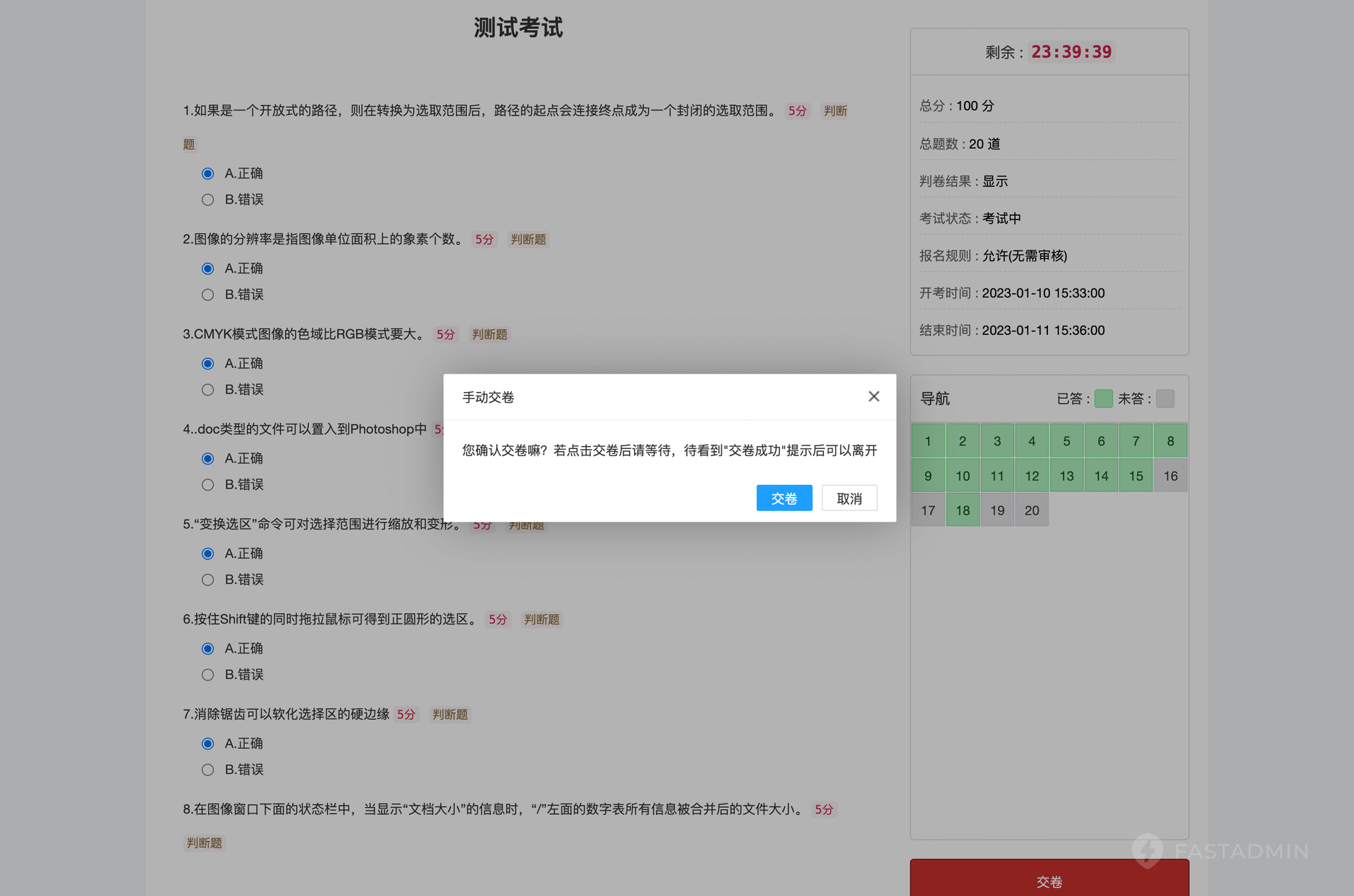The image size is (1354, 896).
Task: Open question 1 from navigation panel
Action: tap(927, 441)
